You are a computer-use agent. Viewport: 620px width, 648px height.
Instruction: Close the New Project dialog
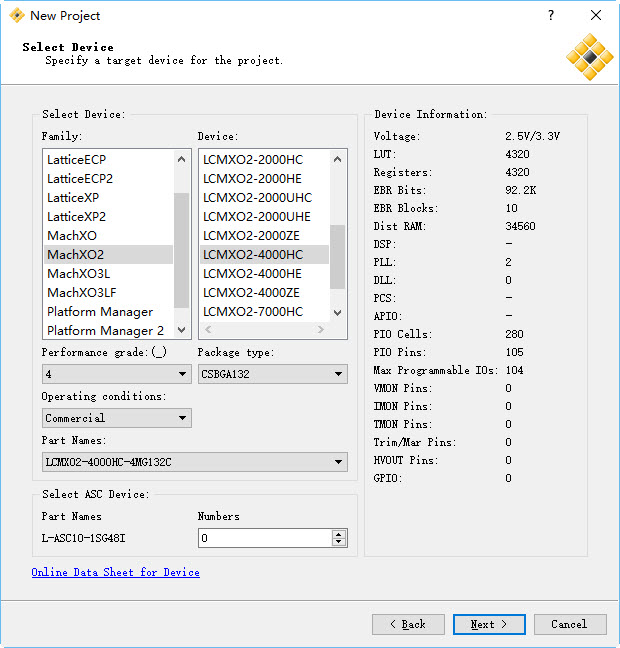(x=596, y=16)
